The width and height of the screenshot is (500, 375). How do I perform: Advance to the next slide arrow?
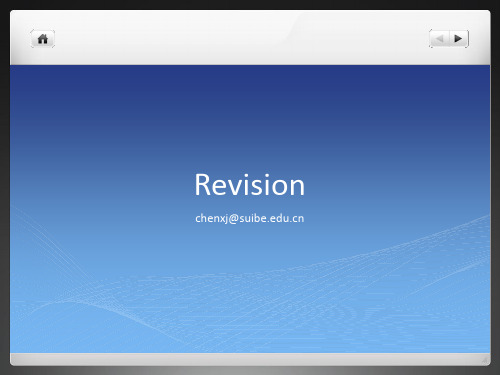[x=459, y=39]
